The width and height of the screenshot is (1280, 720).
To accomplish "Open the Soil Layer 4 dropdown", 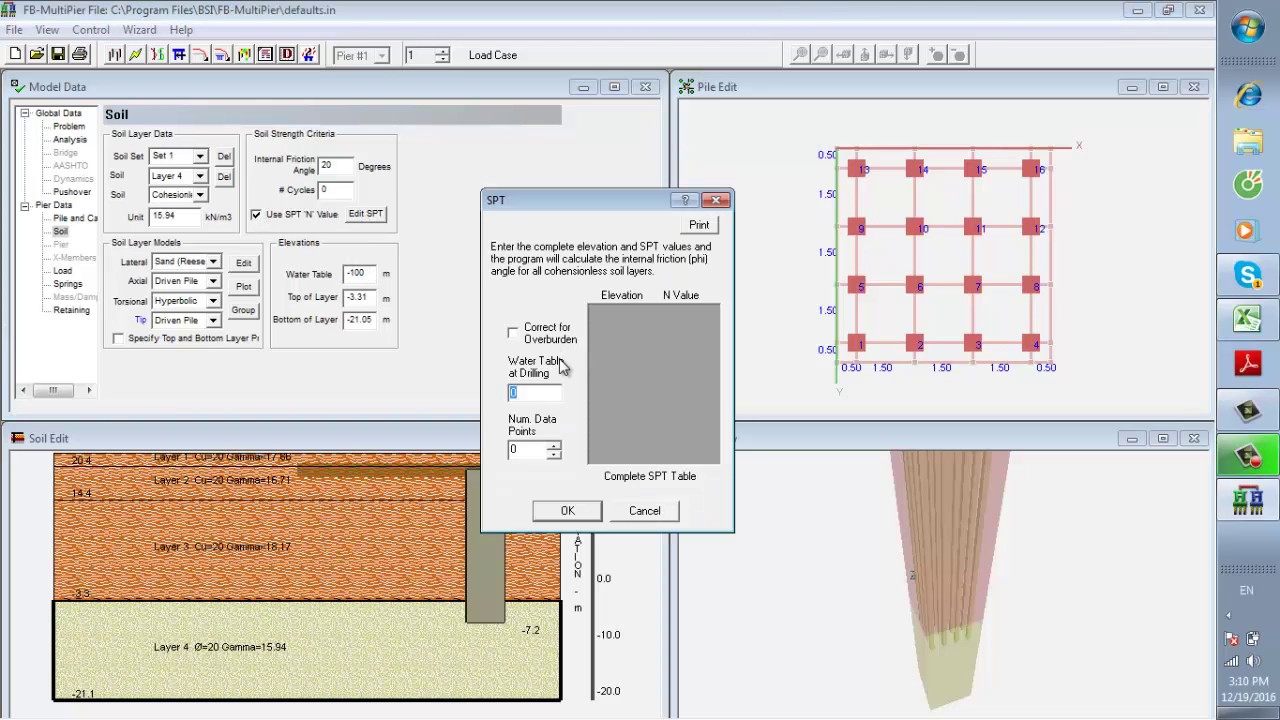I will tap(200, 176).
